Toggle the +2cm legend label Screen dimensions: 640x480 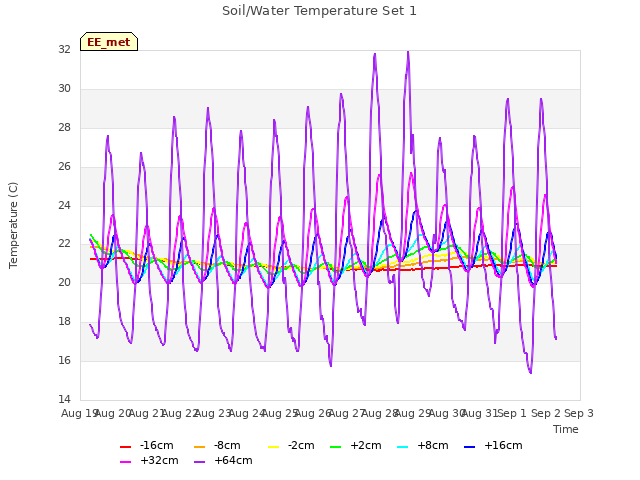click(366, 445)
